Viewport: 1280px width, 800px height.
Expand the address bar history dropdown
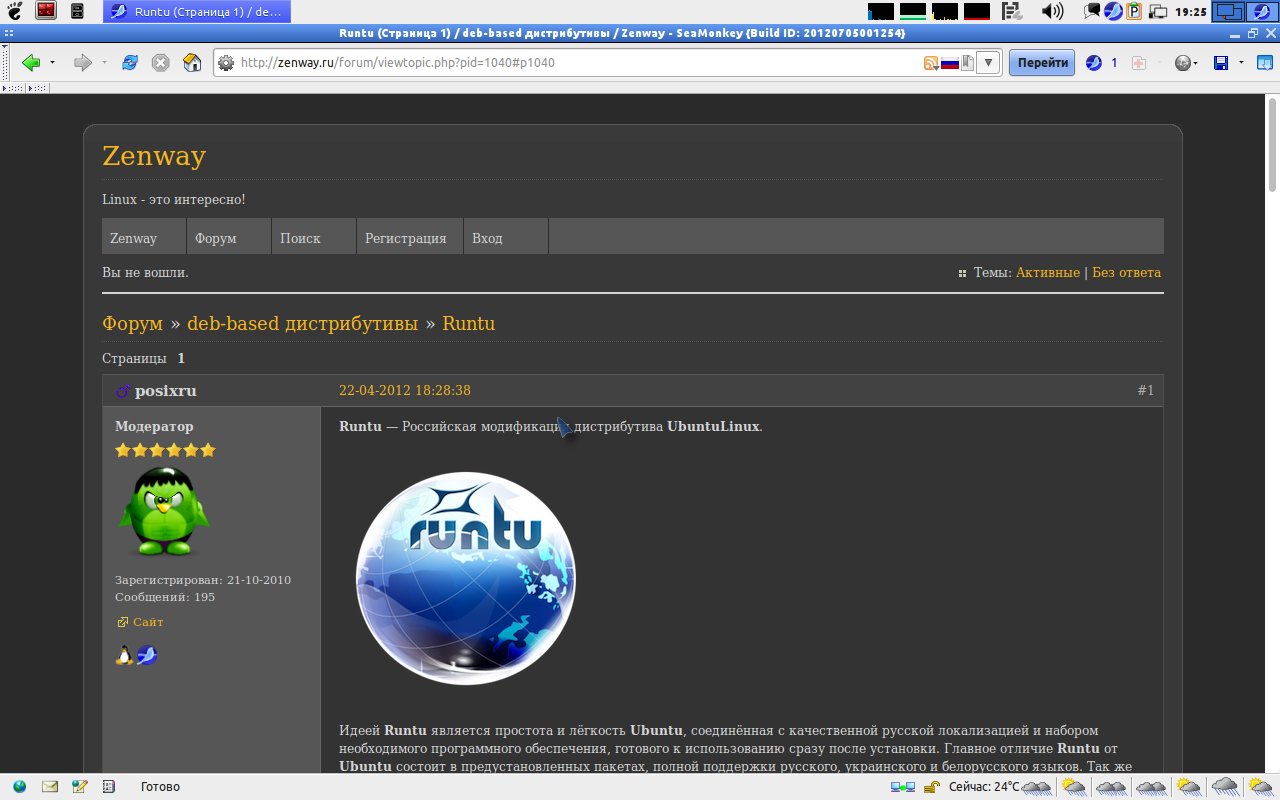point(988,63)
